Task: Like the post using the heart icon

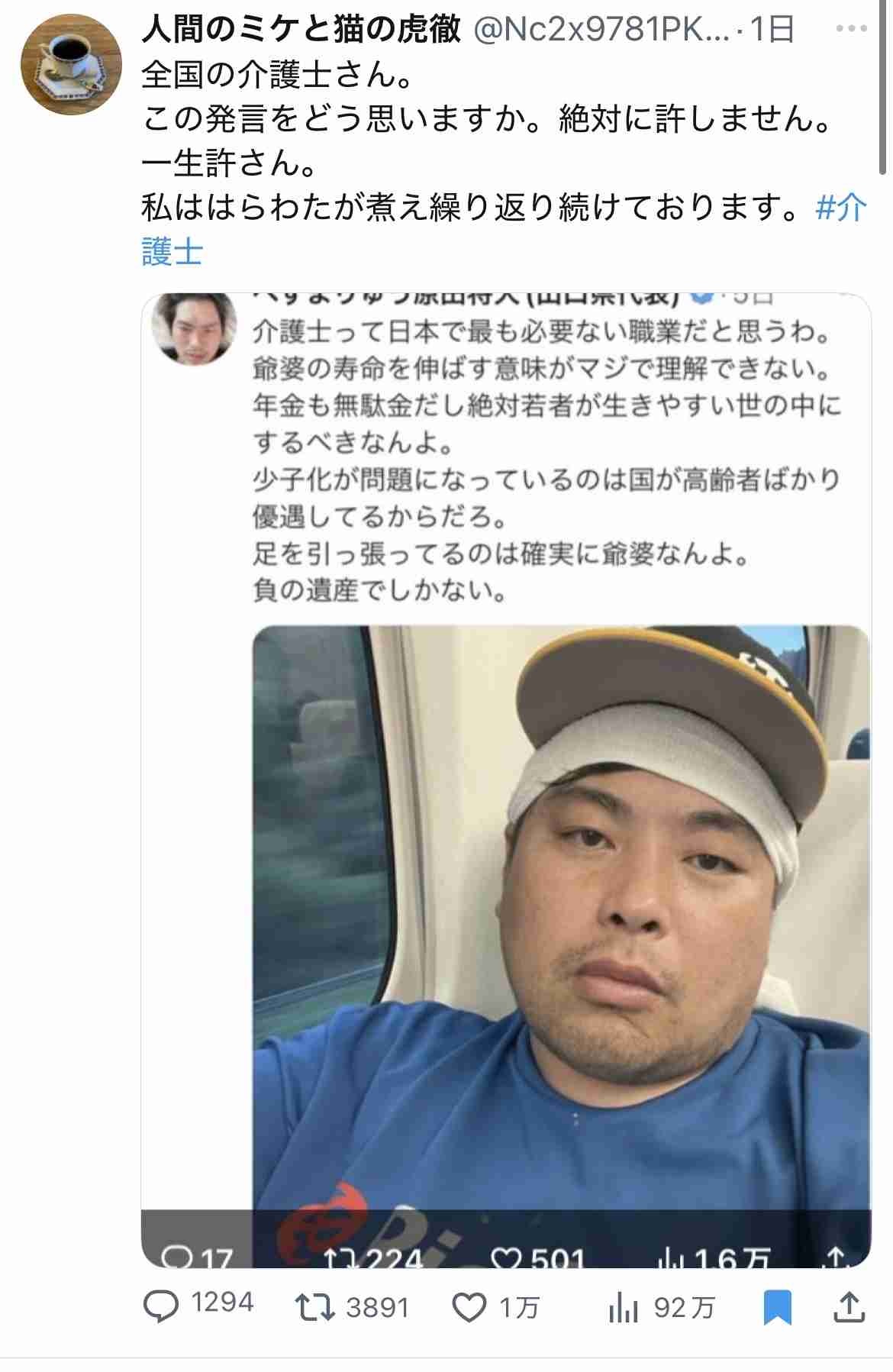Action: click(469, 1308)
